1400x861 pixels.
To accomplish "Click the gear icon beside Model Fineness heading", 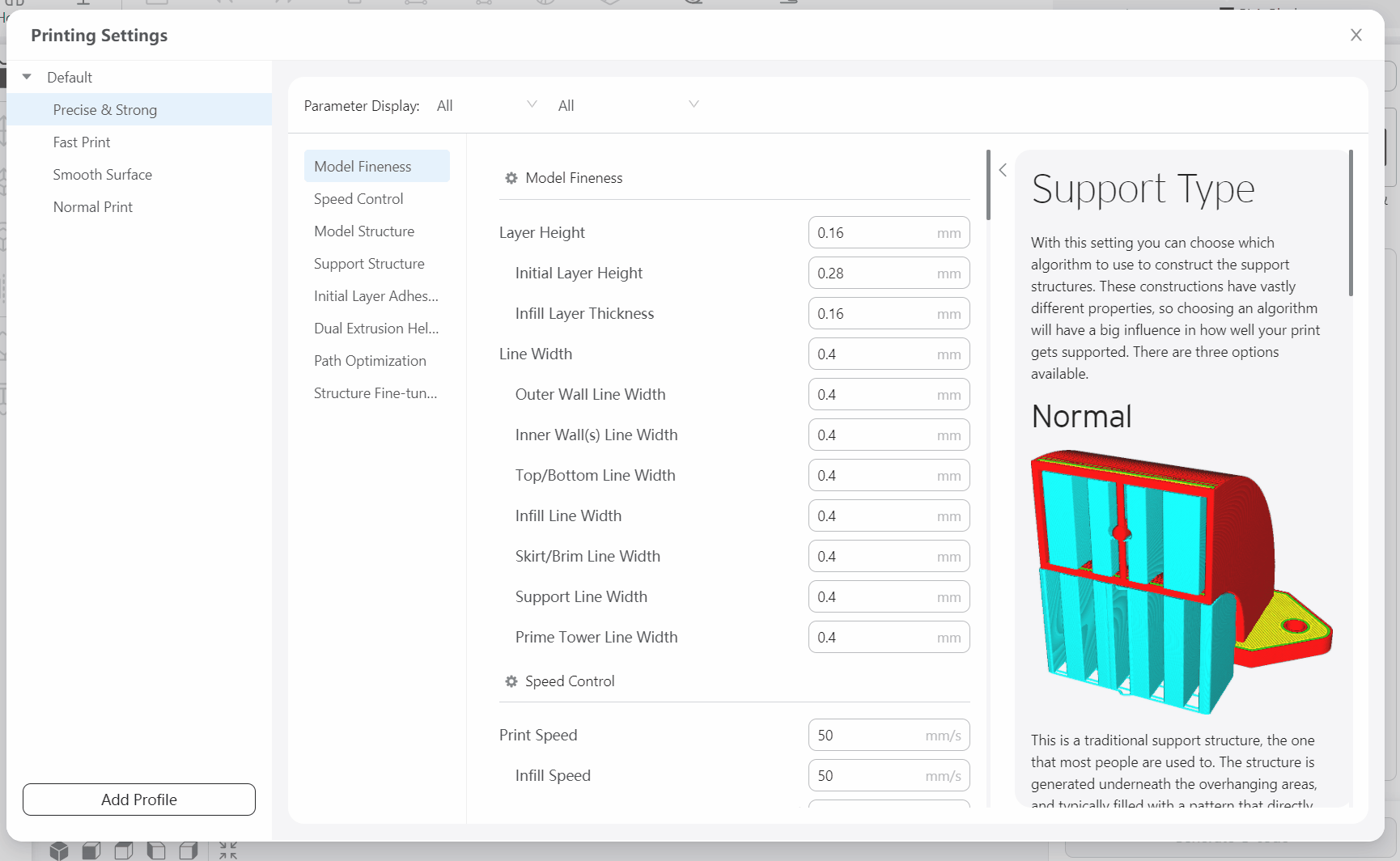I will (x=511, y=178).
